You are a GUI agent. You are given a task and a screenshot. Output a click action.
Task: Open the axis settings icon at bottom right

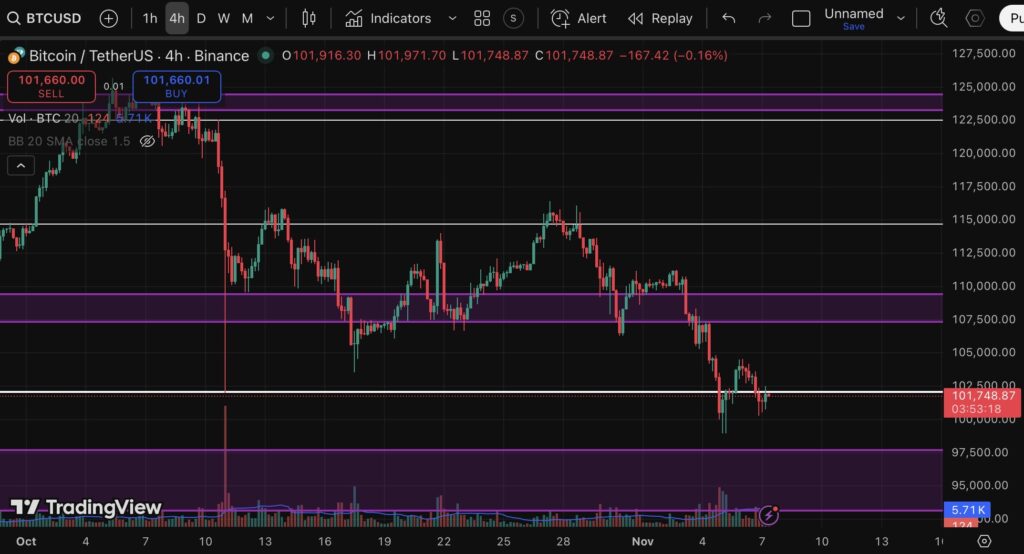coord(984,541)
